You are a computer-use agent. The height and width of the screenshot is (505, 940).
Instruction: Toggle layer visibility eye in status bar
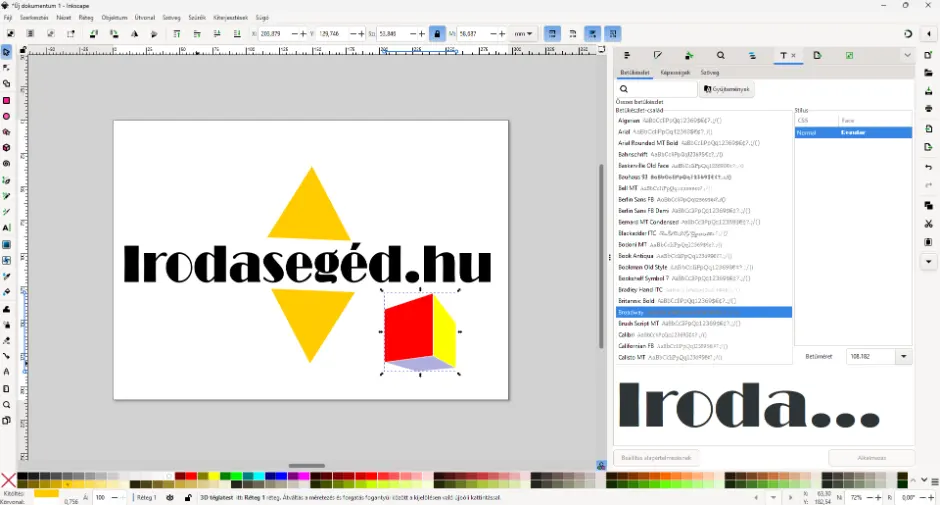pos(170,497)
